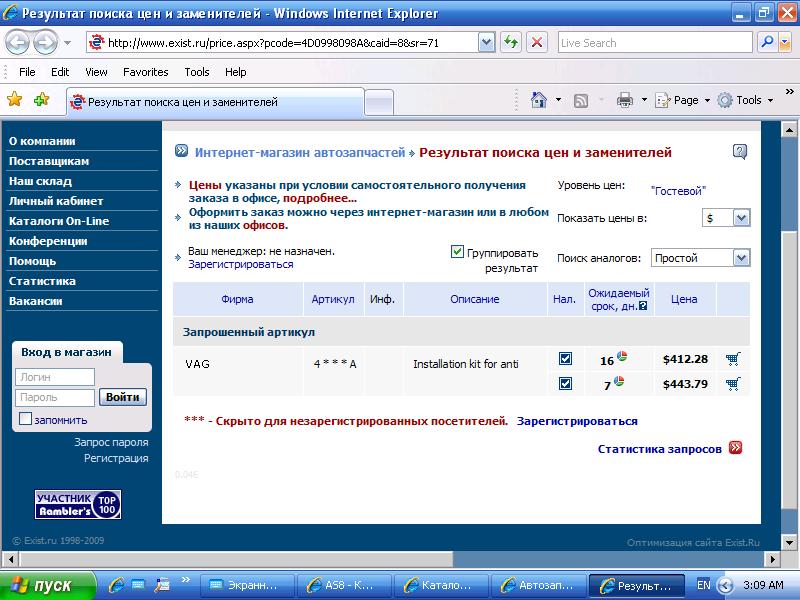Toggle availability checkbox in $412.28 row
Screen dimensions: 800x600
[x=565, y=359]
